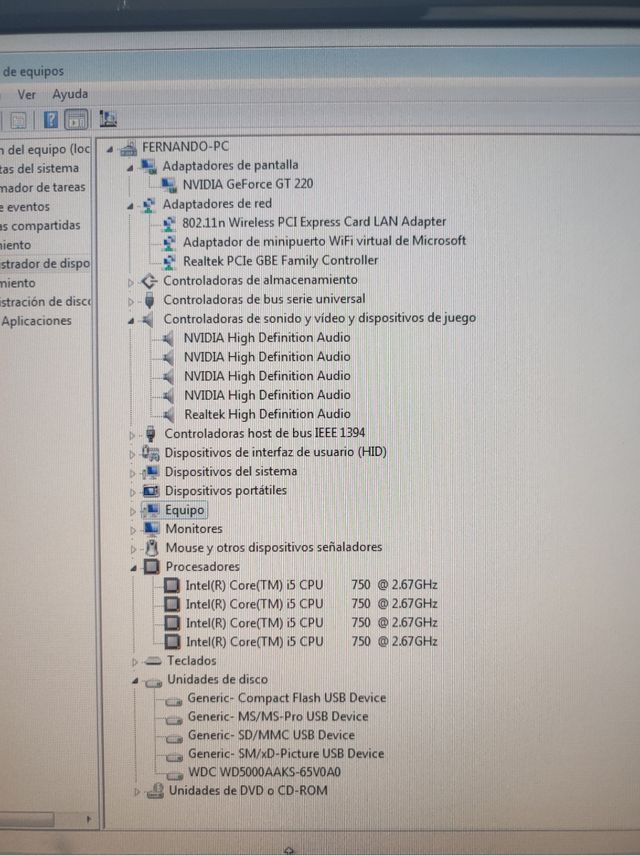
Task: Click the left pane horizontal scrollbar thumb
Action: pos(27,819)
